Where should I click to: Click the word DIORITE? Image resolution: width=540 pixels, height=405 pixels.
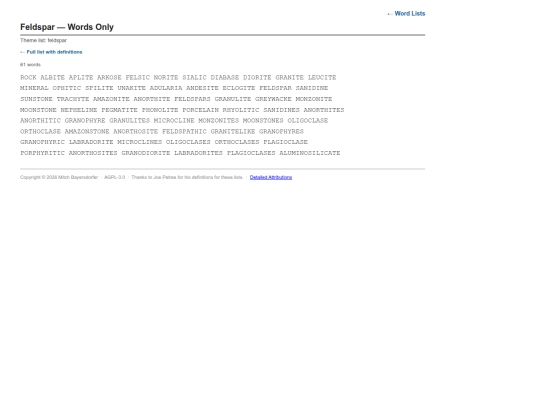[257, 77]
